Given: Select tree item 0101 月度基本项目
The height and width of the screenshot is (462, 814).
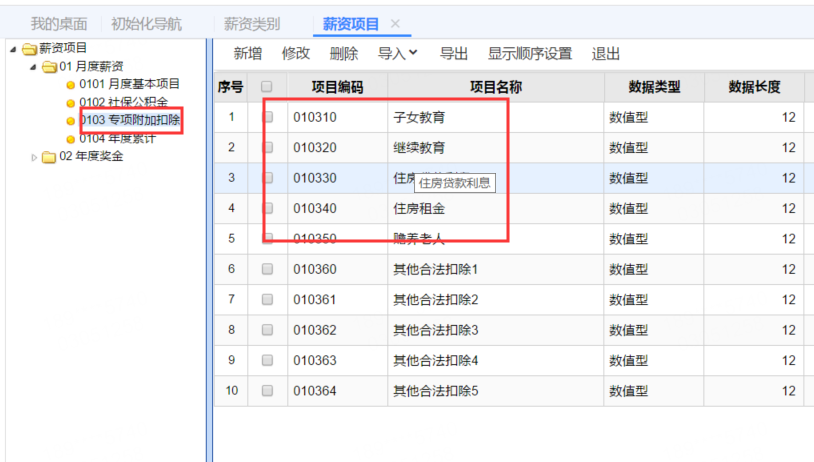Looking at the screenshot, I should tap(129, 84).
